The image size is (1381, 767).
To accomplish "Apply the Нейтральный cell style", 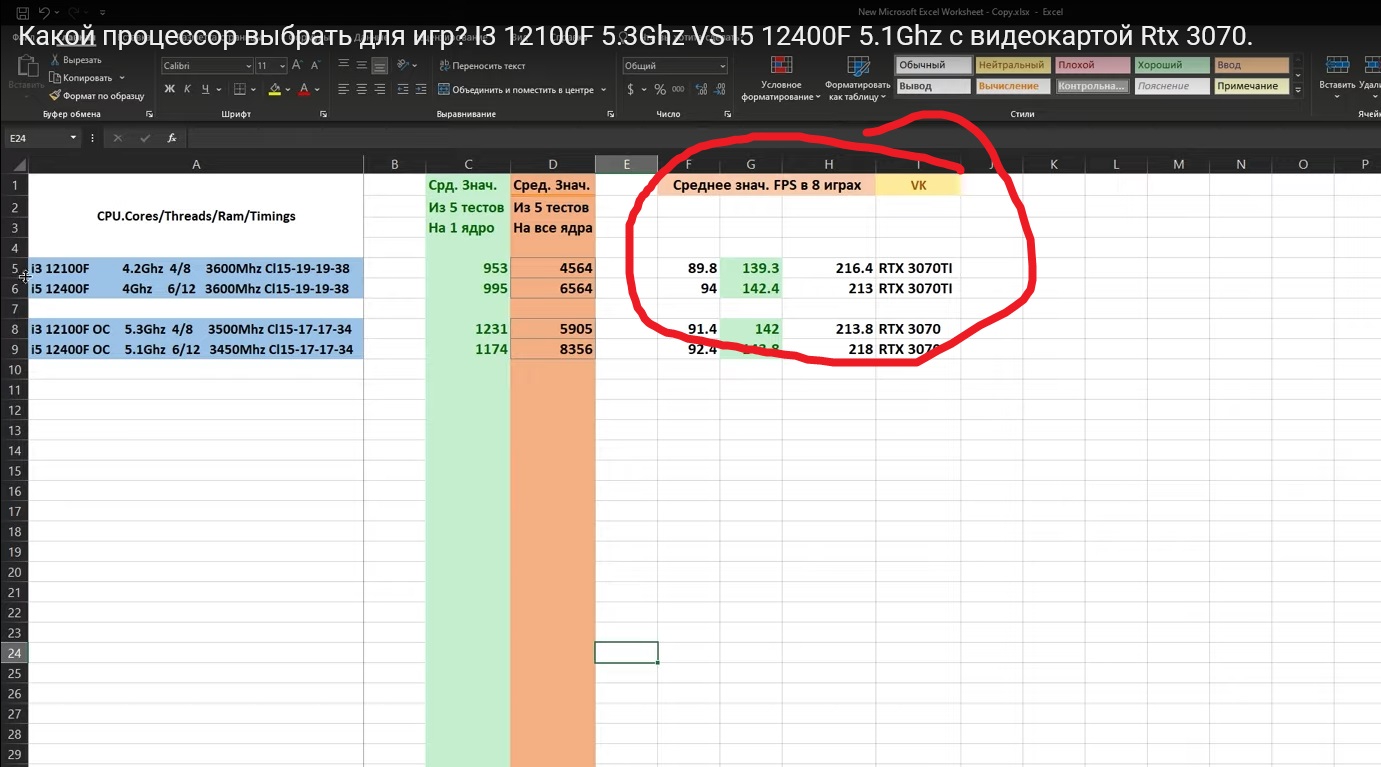I will pos(1013,65).
